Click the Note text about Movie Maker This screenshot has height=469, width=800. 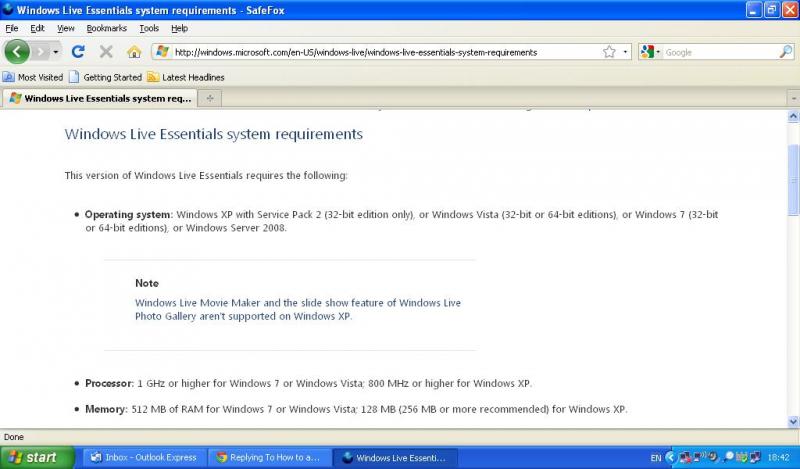(297, 309)
